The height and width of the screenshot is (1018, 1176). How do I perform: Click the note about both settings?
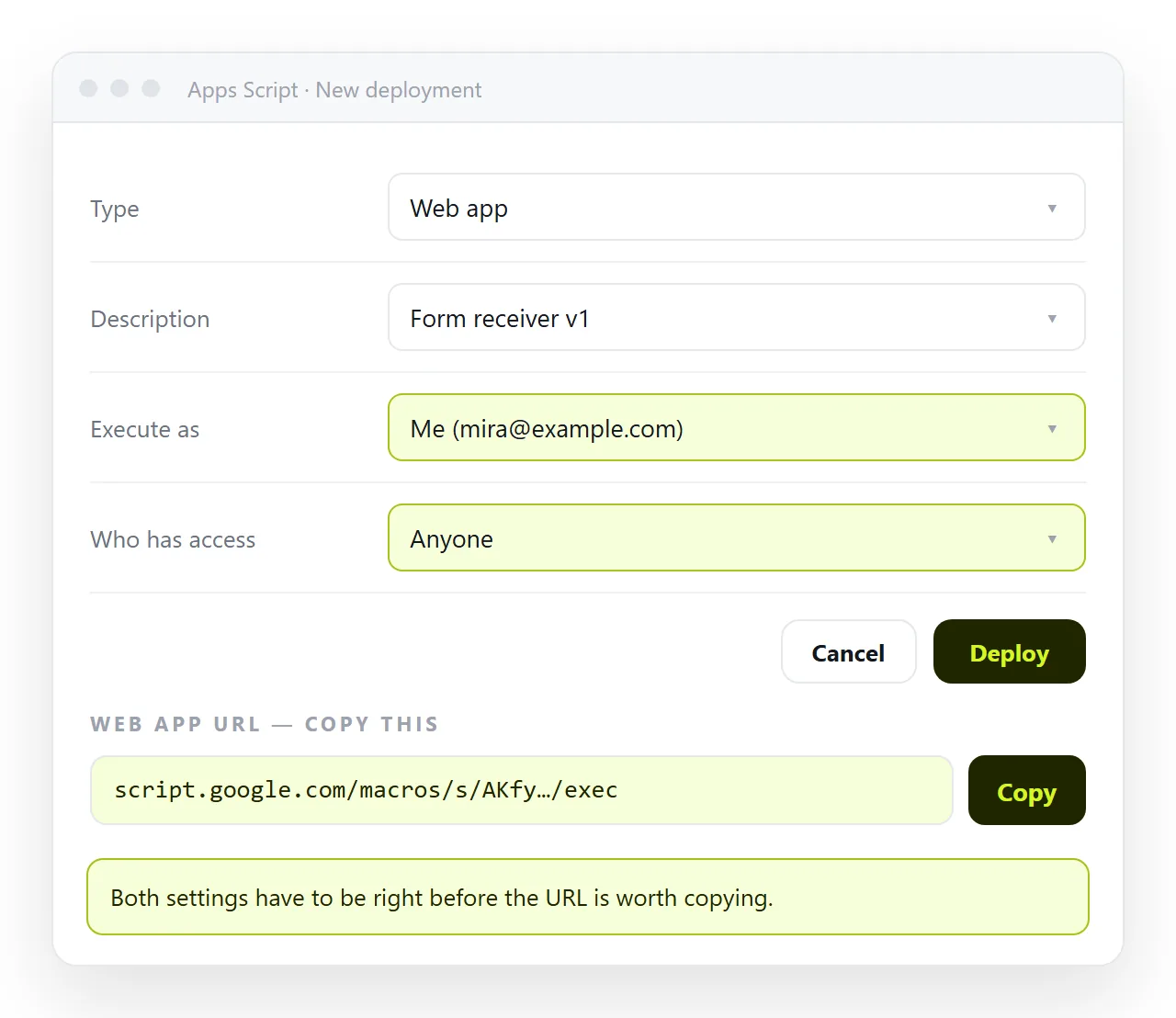588,897
